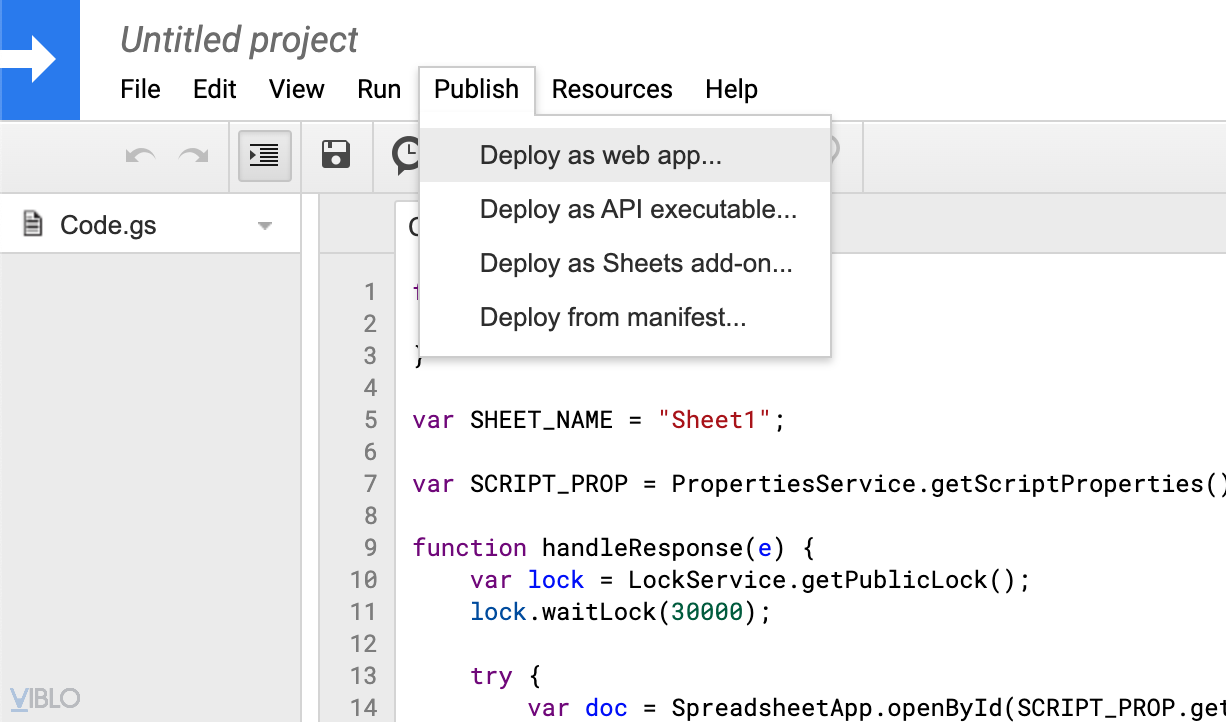Open the View menu

coord(297,89)
